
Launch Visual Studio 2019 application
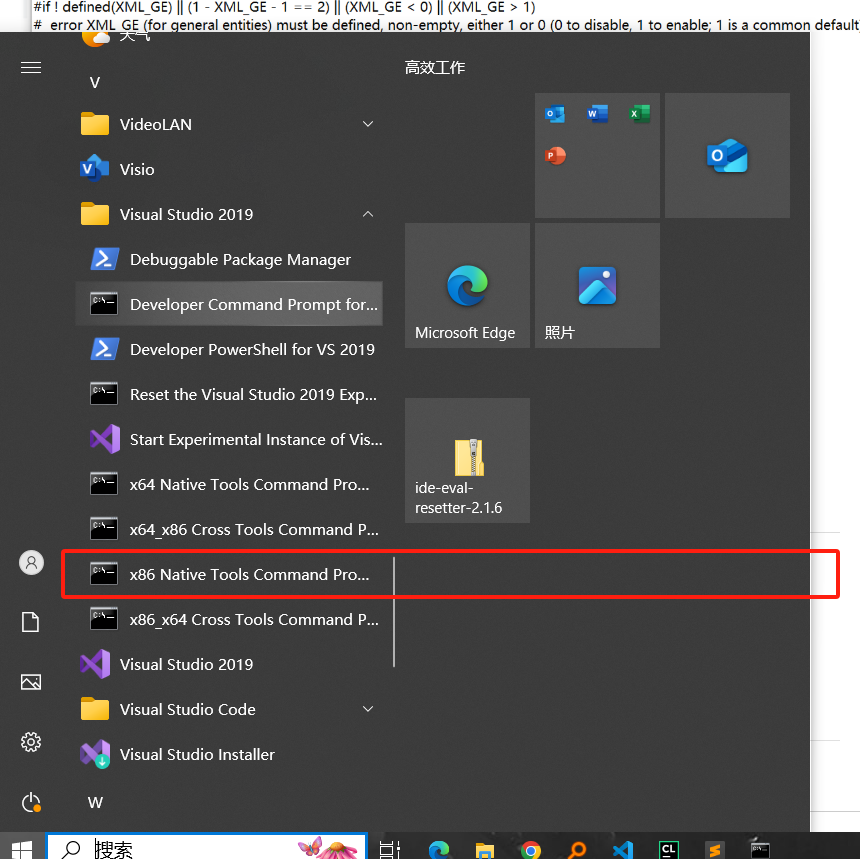coord(229,664)
